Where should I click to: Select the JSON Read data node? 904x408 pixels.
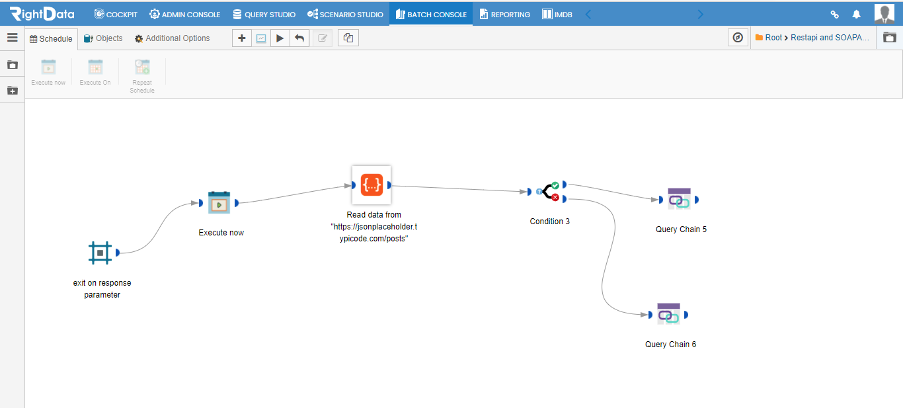click(372, 185)
